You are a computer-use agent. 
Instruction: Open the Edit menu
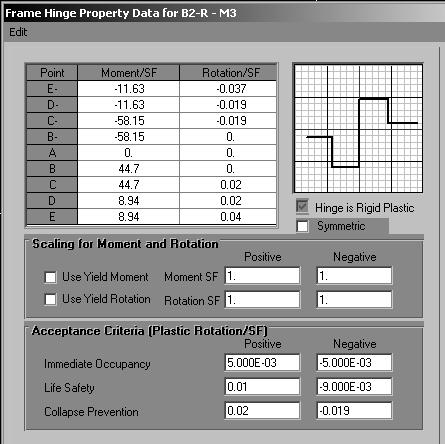18,32
